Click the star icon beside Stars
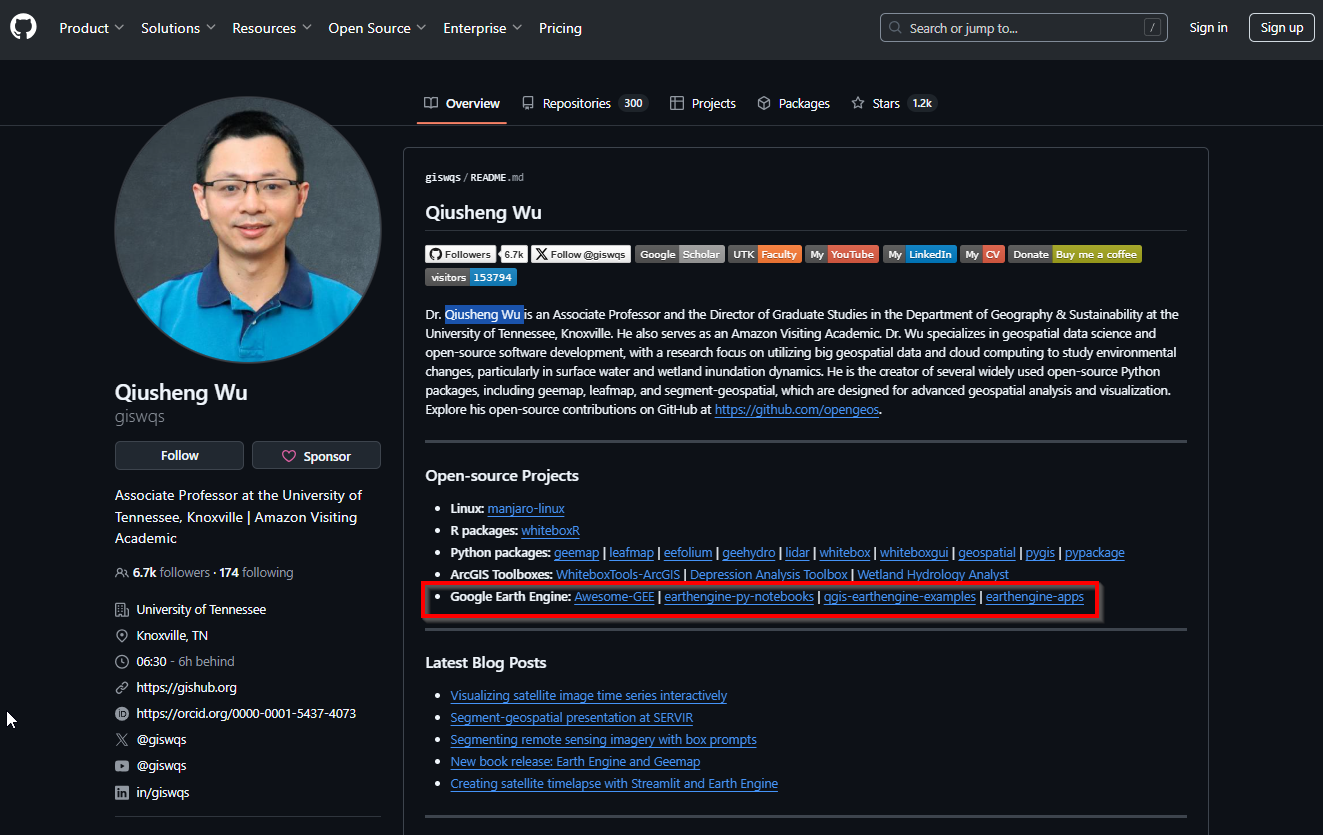Viewport: 1323px width, 835px height. coord(858,103)
